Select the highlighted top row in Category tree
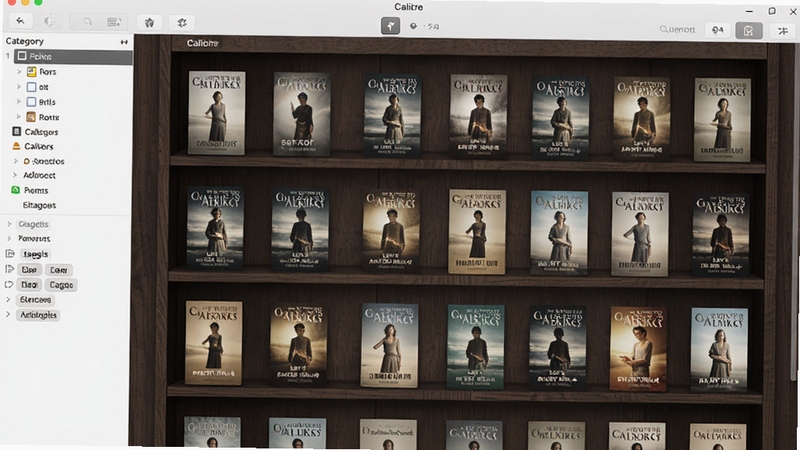800x450 pixels. (72, 57)
